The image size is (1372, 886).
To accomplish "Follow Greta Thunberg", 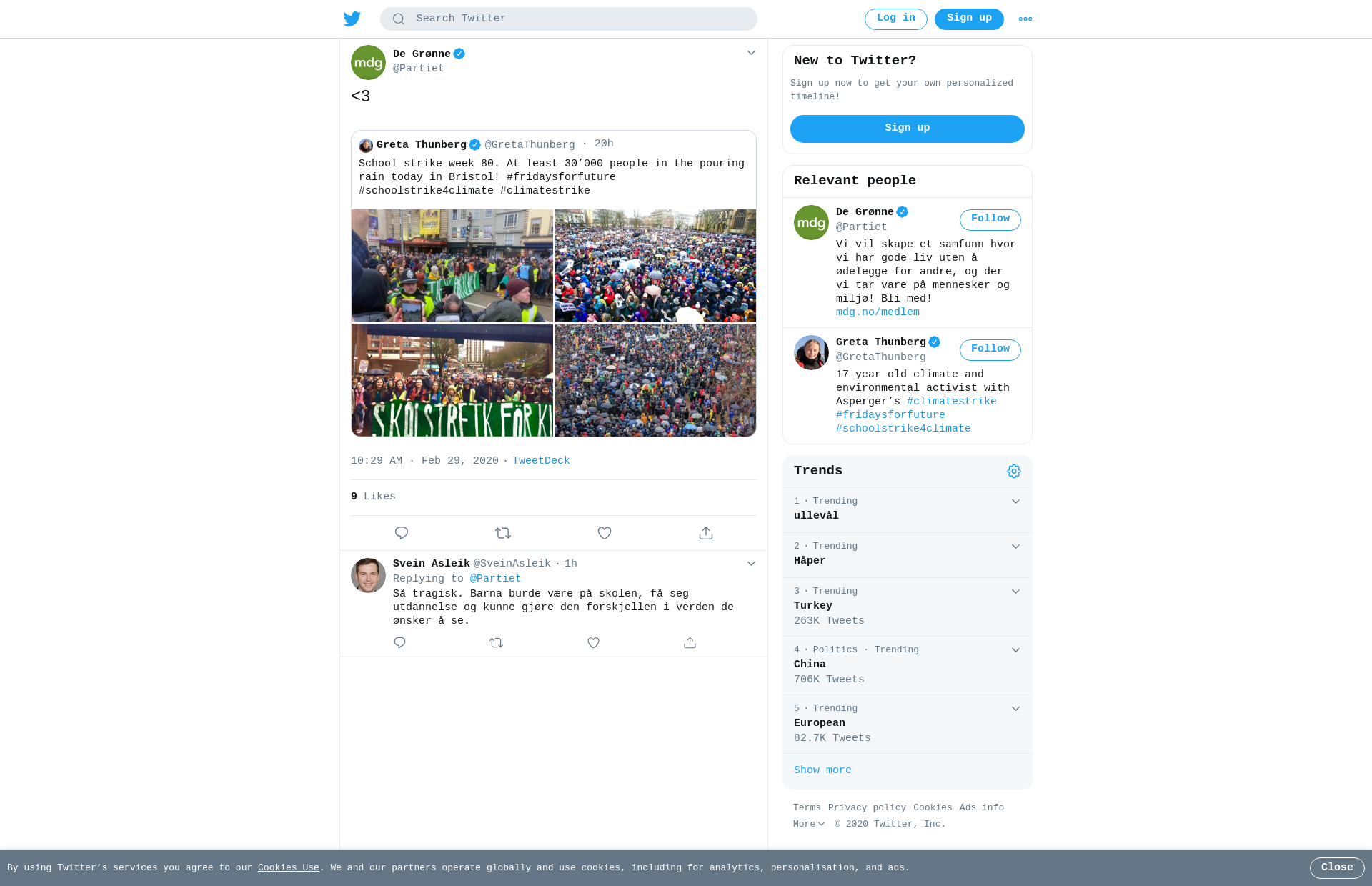I will tap(990, 350).
